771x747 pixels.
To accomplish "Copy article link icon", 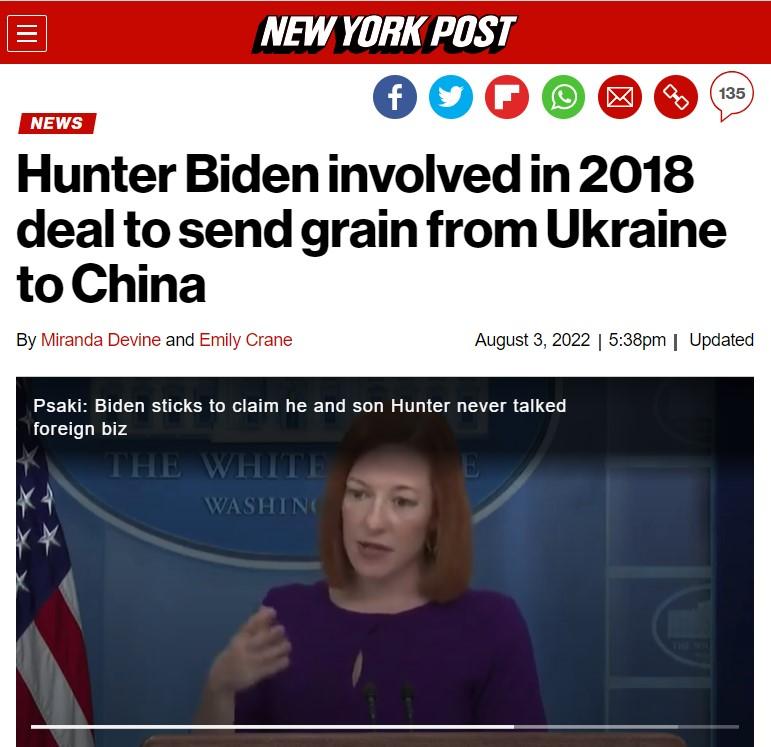I will 676,97.
